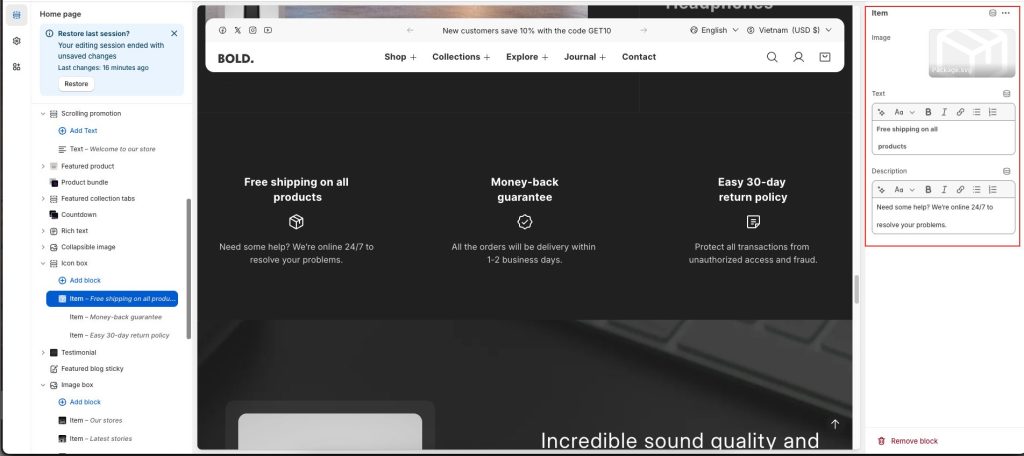Collapse the Icon box section
Viewport: 1024px width, 456px height.
(42, 263)
